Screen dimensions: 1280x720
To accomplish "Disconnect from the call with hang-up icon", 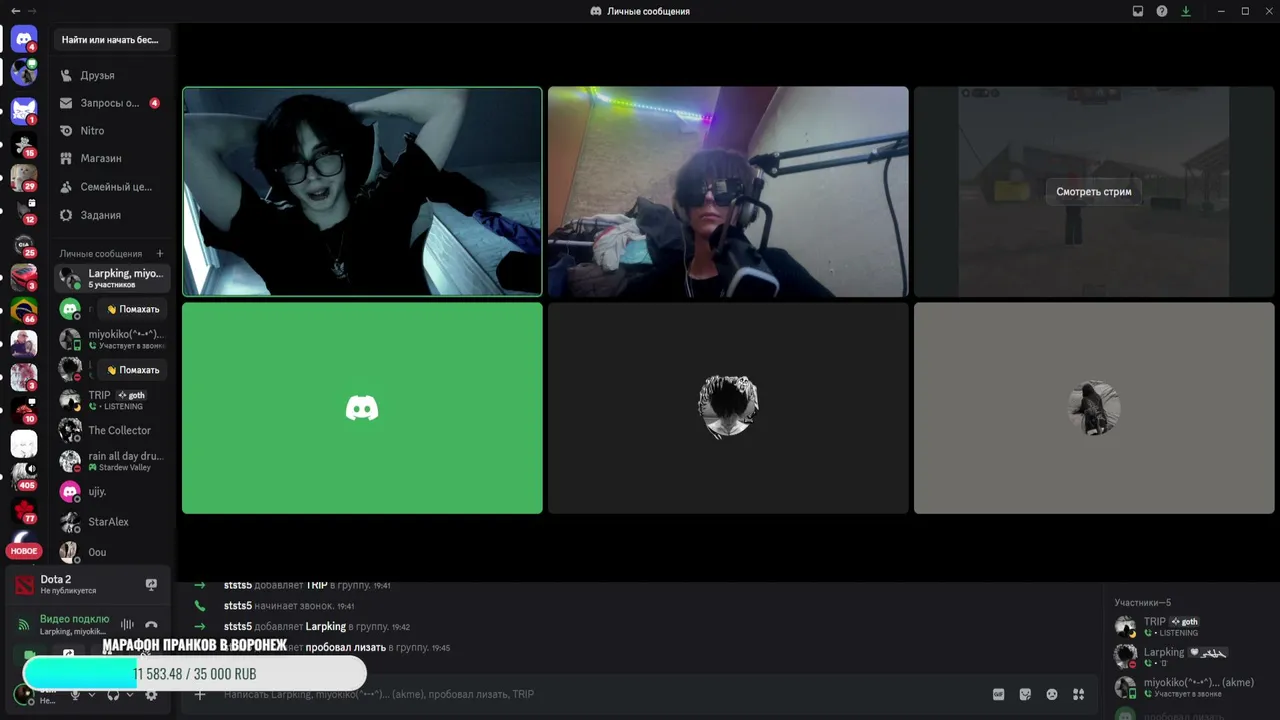I will click(x=151, y=625).
